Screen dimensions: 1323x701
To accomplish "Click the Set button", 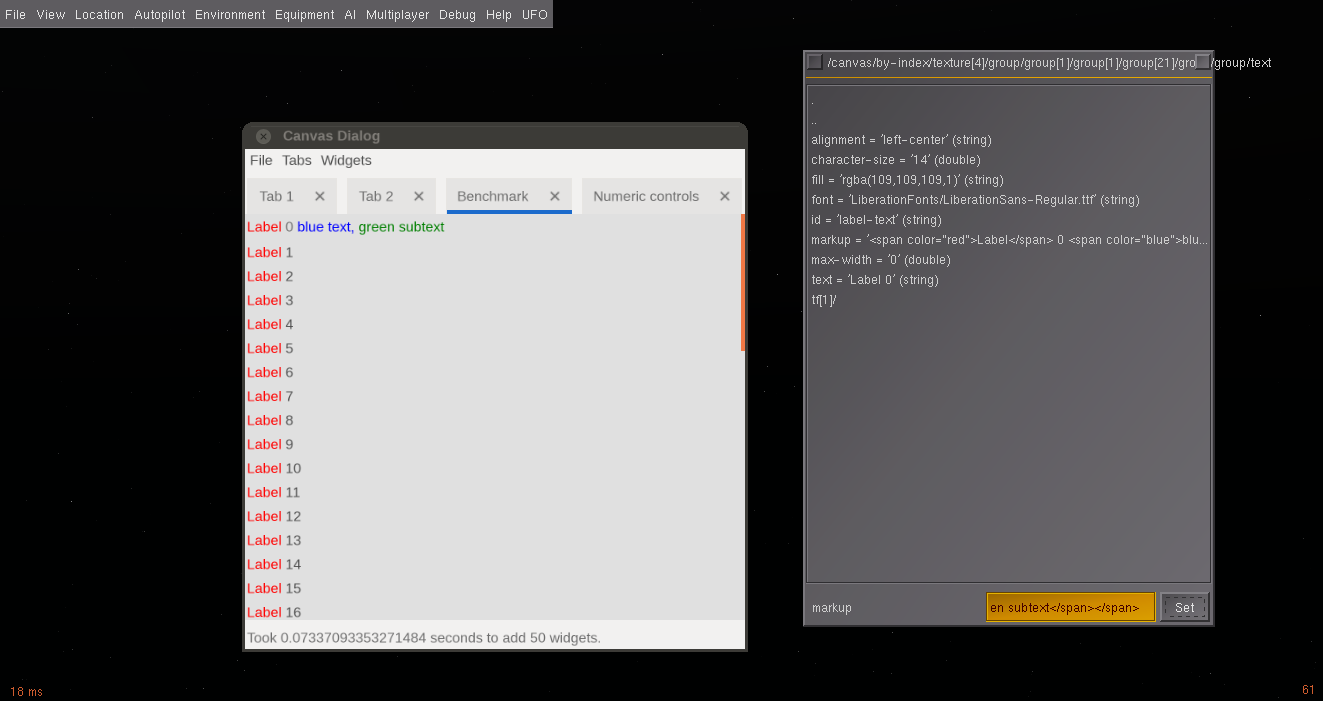I will click(1185, 607).
